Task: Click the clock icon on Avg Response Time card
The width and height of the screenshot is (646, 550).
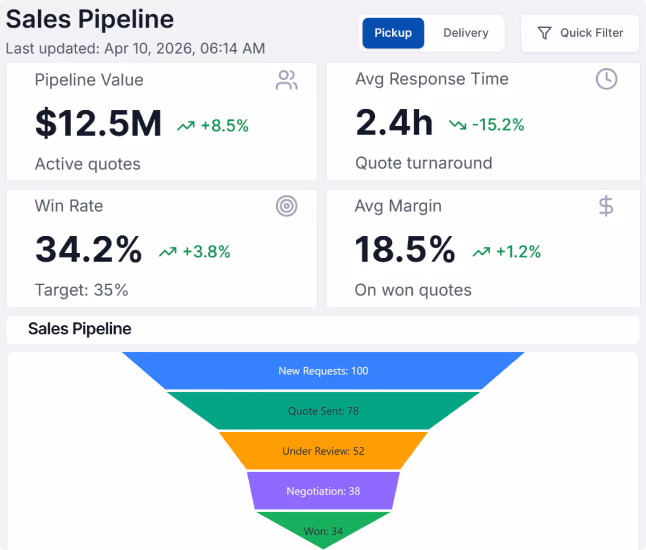Action: click(x=606, y=79)
